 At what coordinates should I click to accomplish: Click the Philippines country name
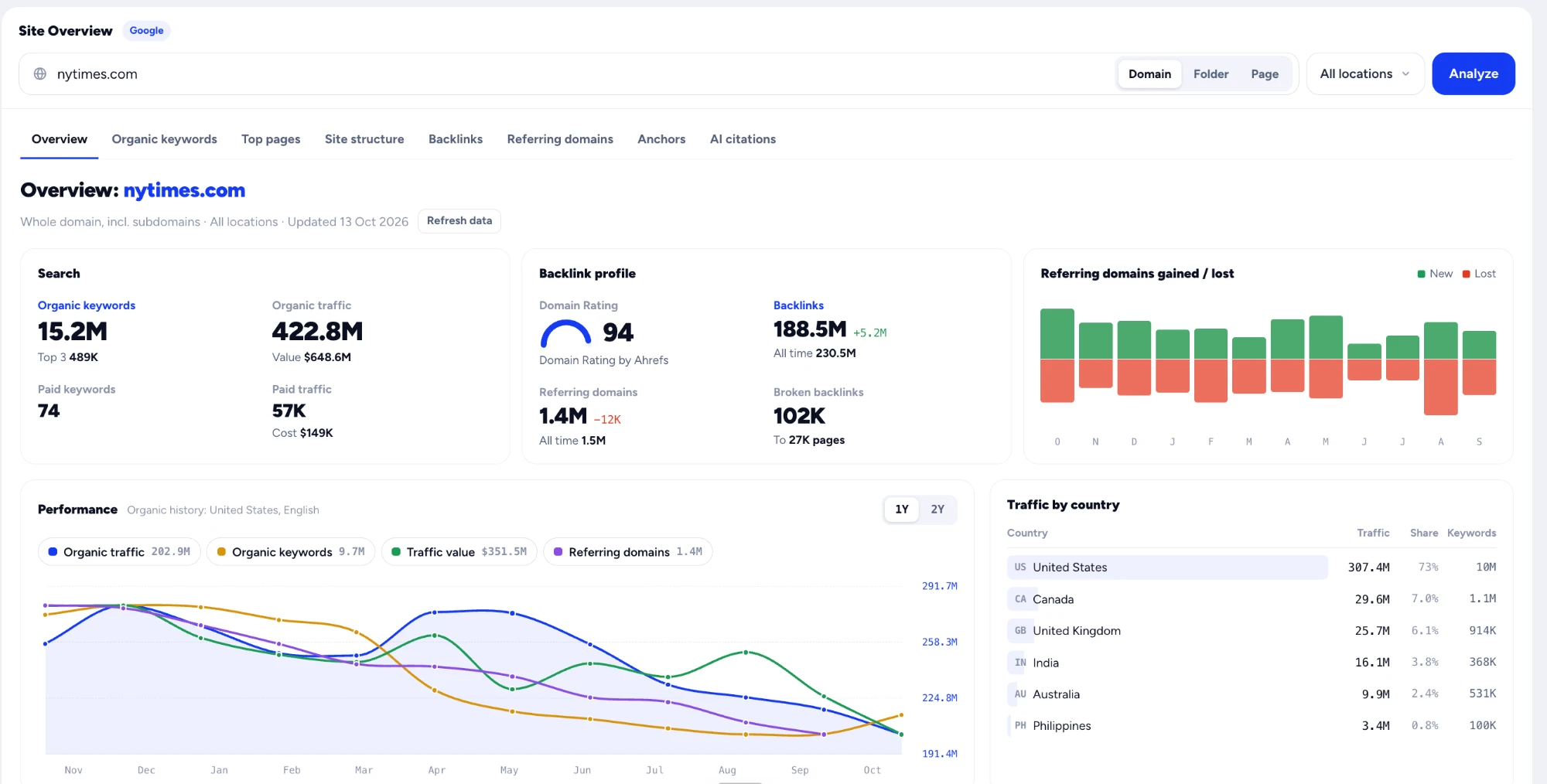pos(1062,725)
